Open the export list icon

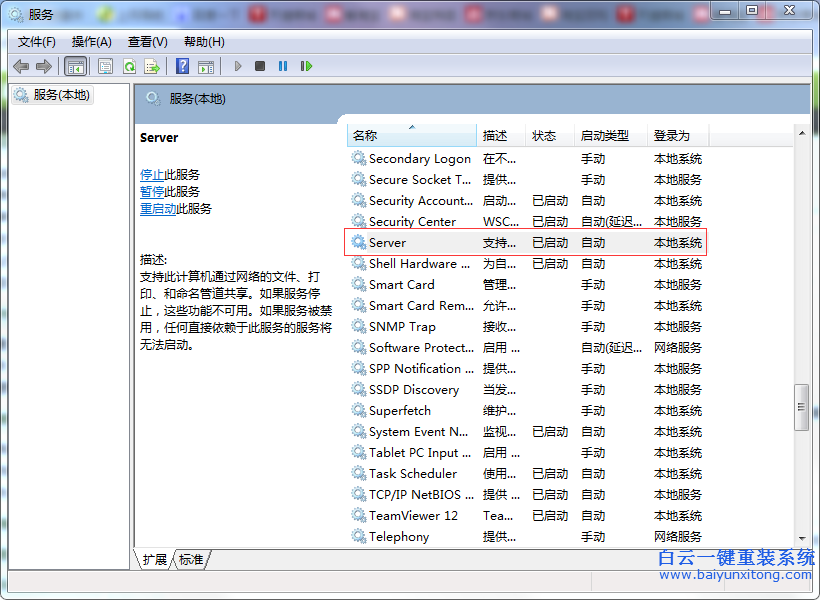click(152, 66)
